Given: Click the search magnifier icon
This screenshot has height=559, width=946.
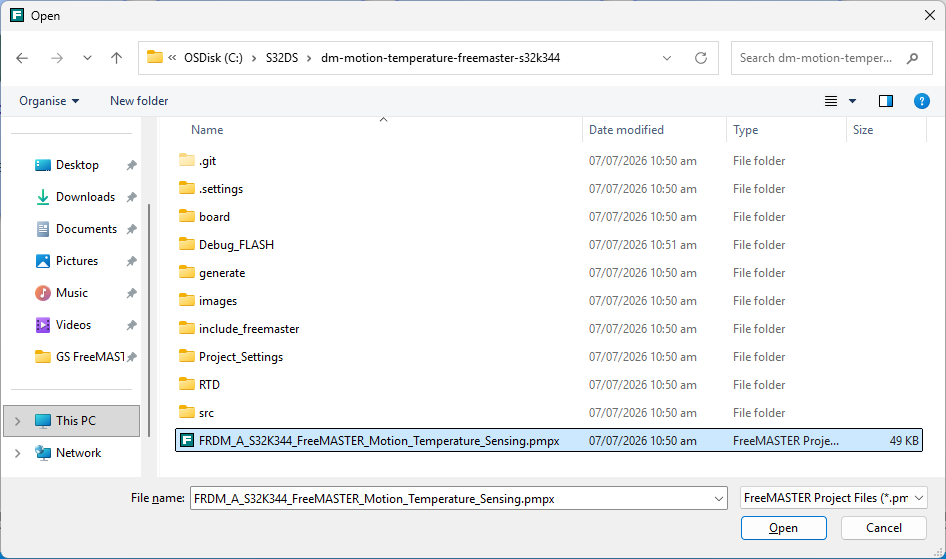Looking at the screenshot, I should 912,58.
